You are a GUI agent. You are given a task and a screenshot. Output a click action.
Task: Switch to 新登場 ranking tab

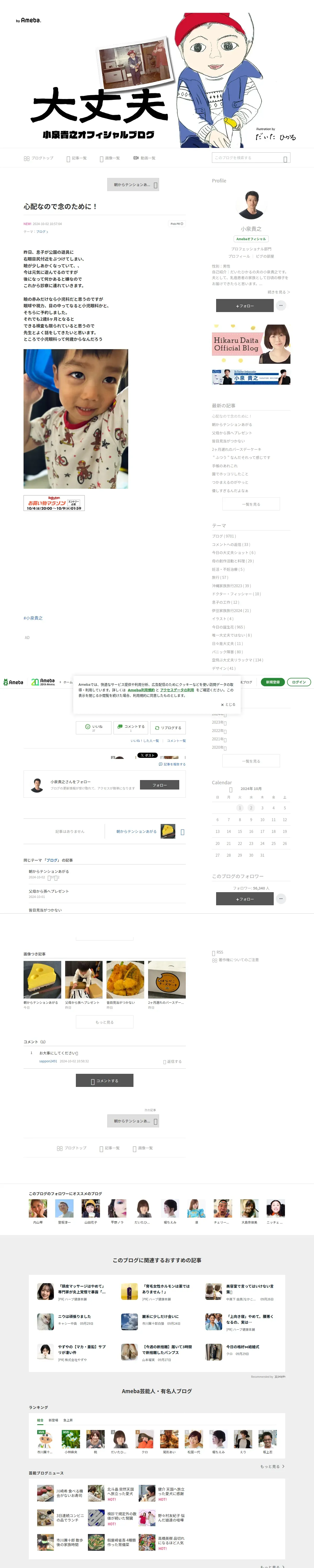[x=53, y=1420]
